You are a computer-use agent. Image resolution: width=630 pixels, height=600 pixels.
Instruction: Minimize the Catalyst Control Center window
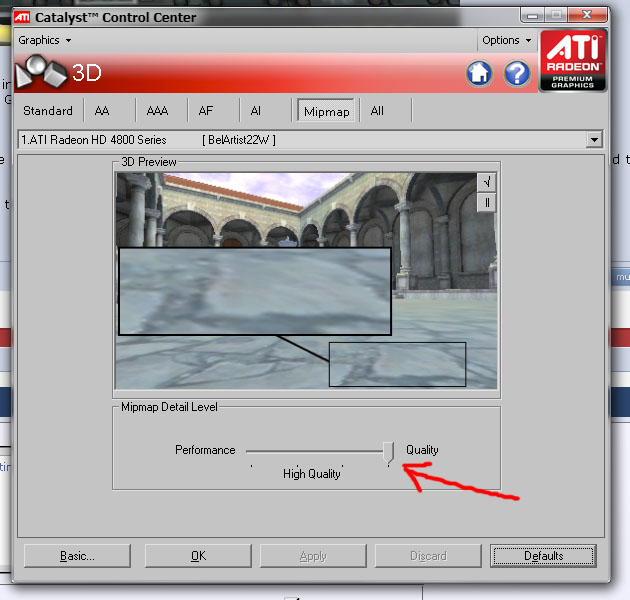(x=532, y=15)
